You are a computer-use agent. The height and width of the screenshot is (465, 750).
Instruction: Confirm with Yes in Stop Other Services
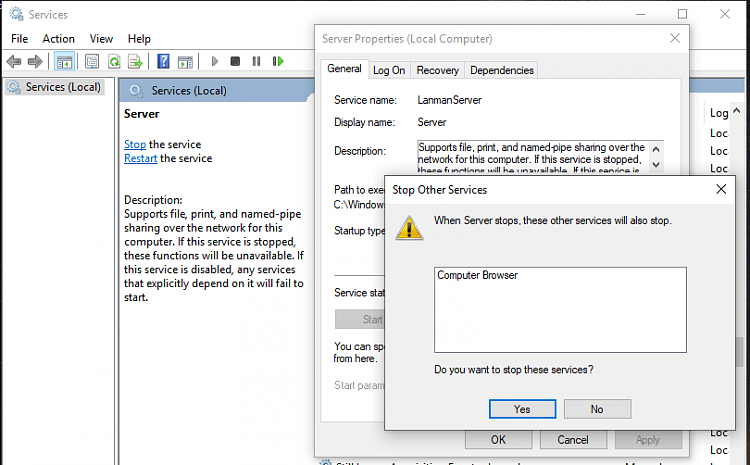coord(522,409)
